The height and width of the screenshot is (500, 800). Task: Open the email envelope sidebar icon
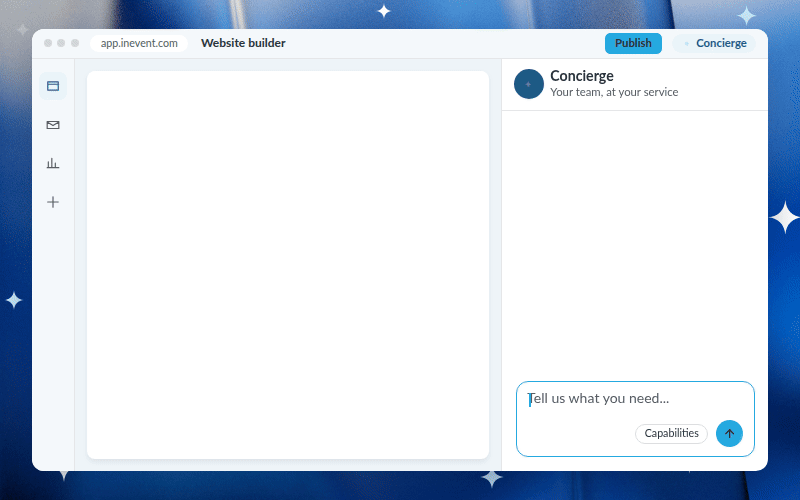pyautogui.click(x=53, y=125)
